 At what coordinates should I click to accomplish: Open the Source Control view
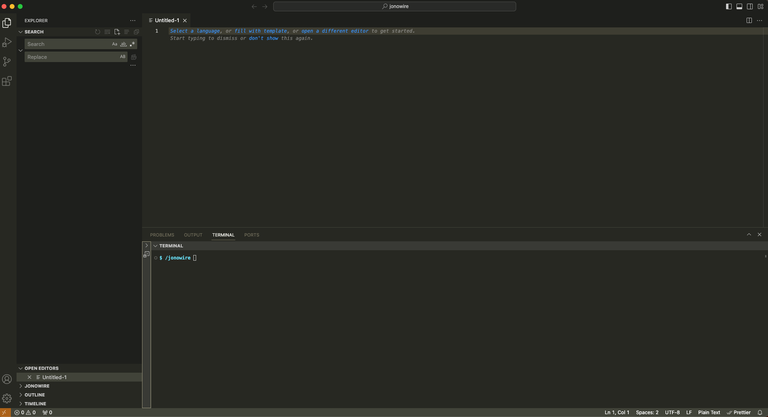[x=7, y=62]
